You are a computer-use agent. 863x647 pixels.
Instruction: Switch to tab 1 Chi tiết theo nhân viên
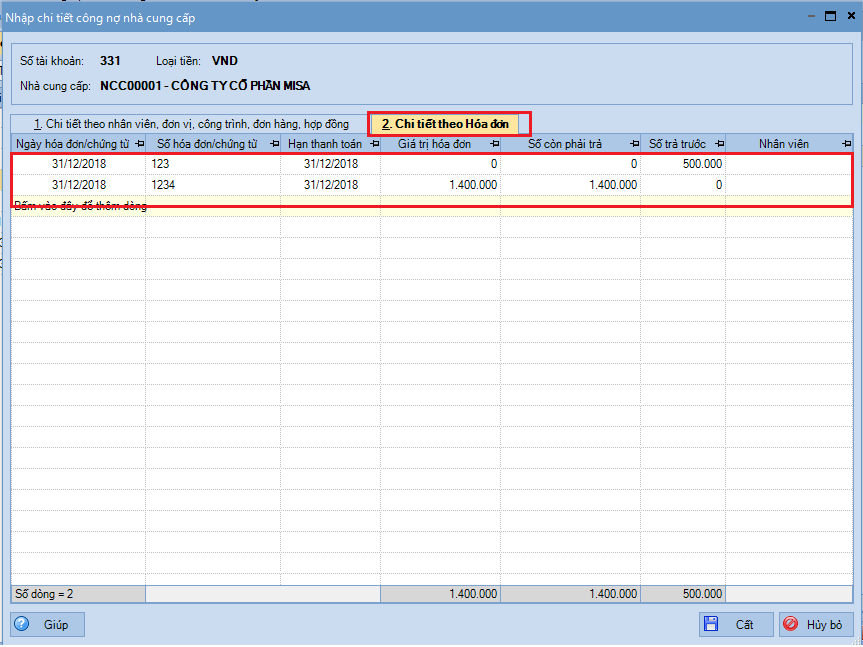point(190,124)
